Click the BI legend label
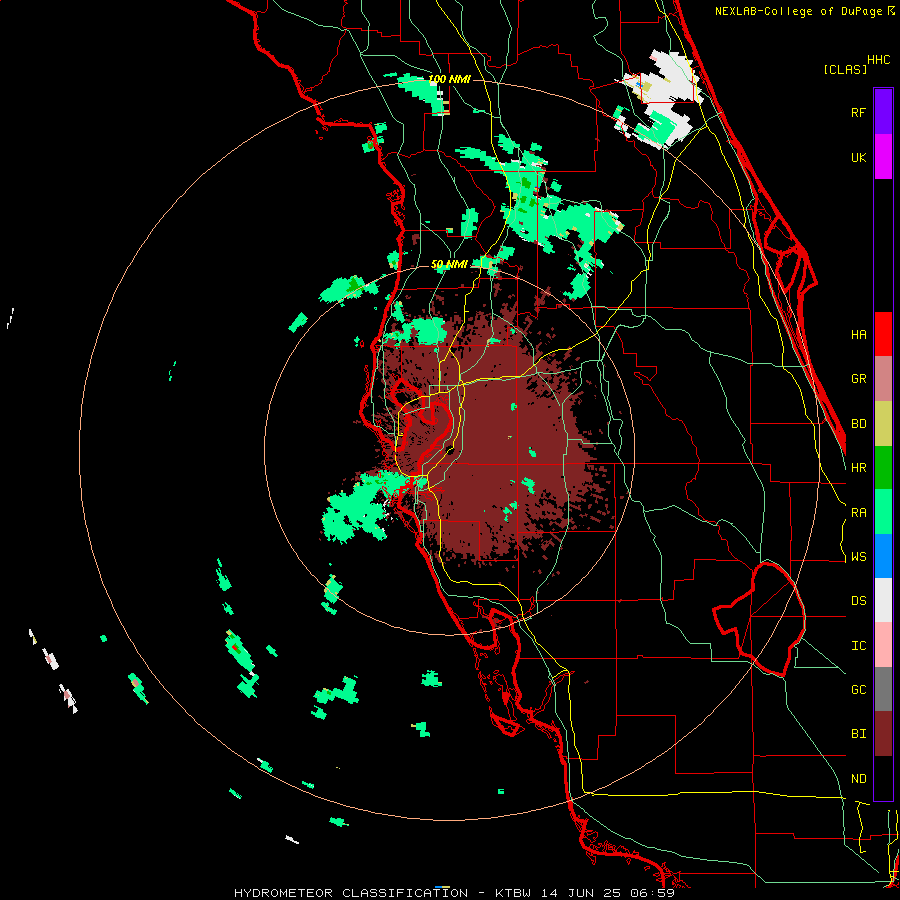This screenshot has width=900, height=900. coord(858,734)
